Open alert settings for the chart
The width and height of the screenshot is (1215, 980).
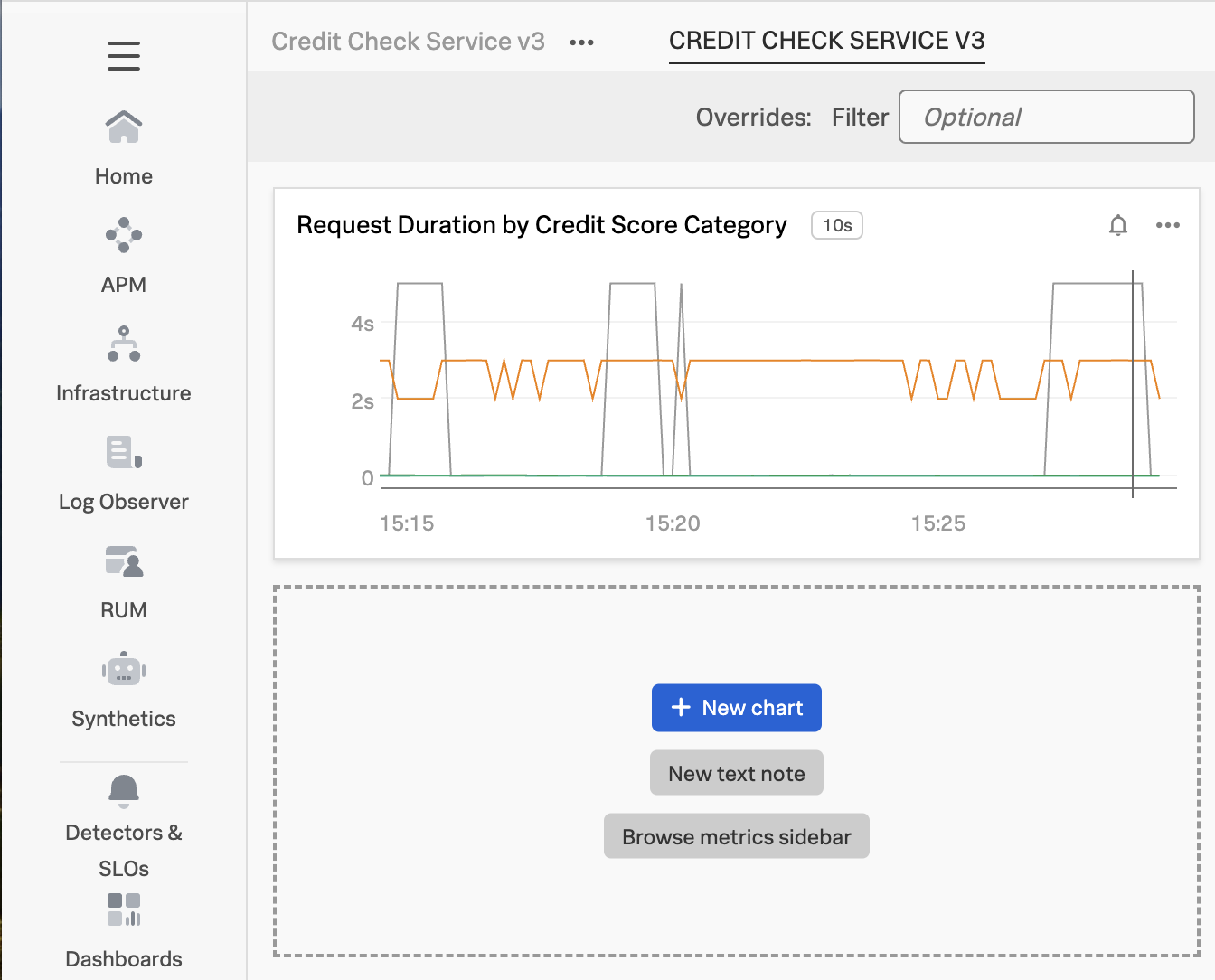click(1118, 225)
